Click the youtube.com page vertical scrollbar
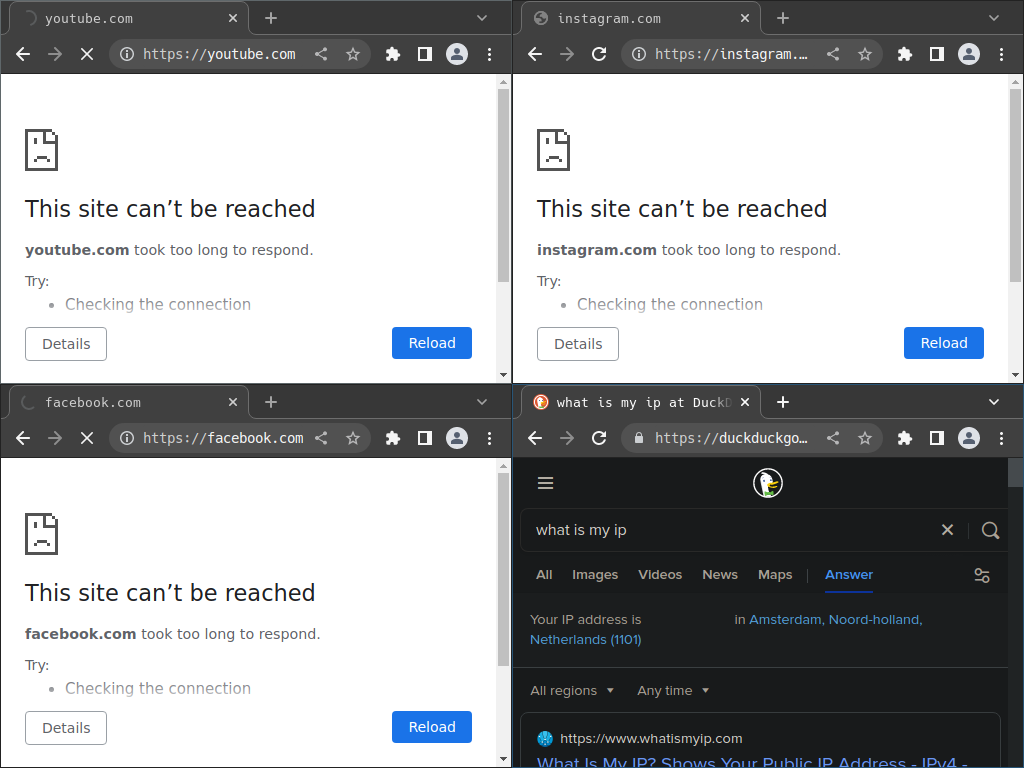 (503, 185)
